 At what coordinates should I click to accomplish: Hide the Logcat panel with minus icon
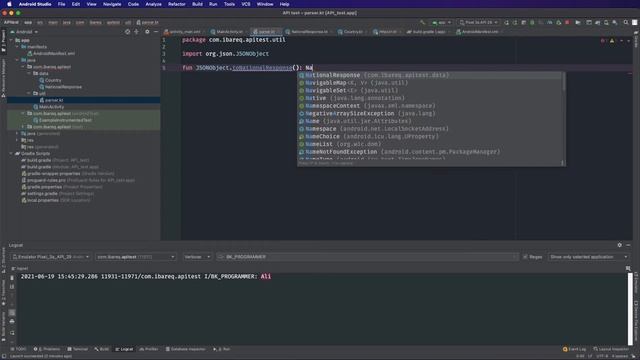point(628,245)
